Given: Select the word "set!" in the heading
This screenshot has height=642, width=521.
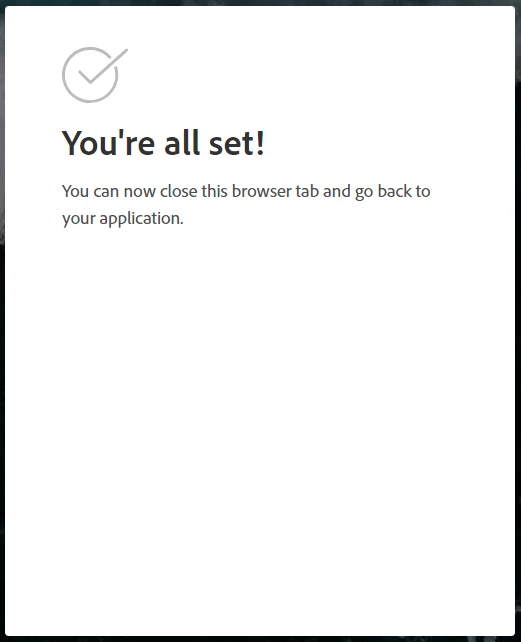Looking at the screenshot, I should pos(237,142).
